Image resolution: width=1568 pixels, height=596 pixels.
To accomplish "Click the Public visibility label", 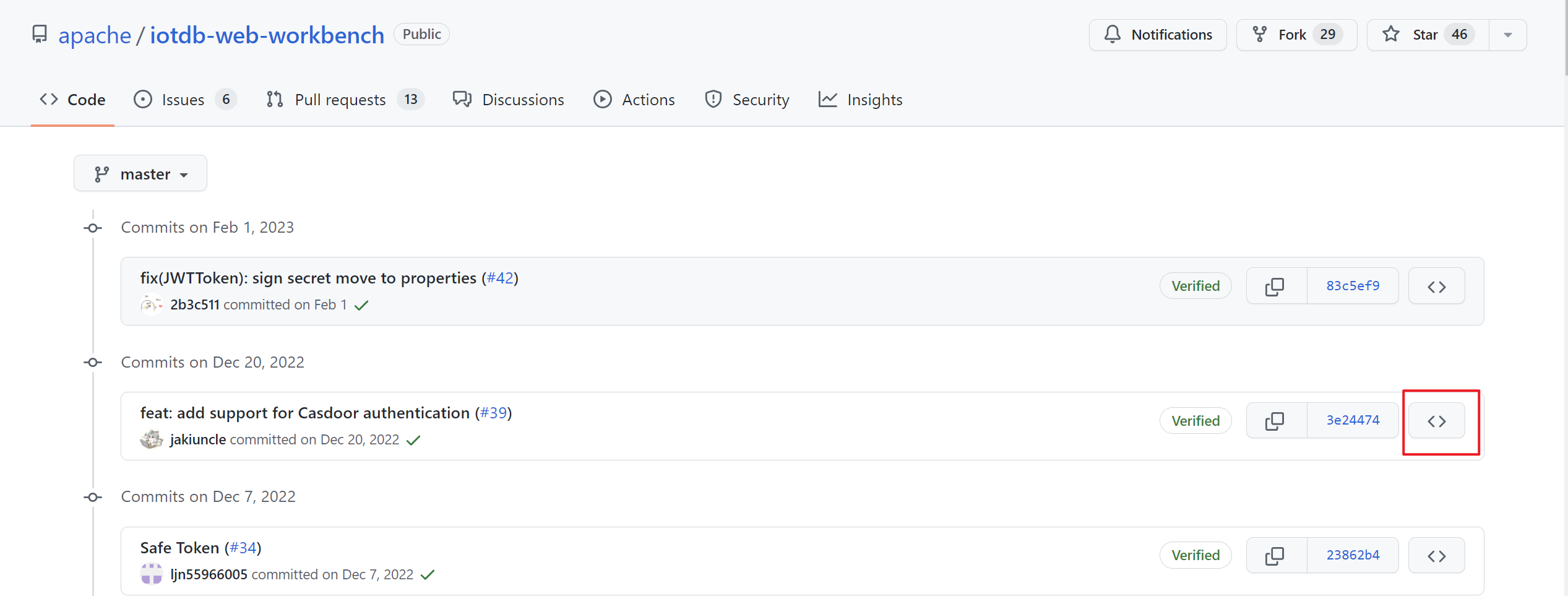I will click(x=421, y=34).
